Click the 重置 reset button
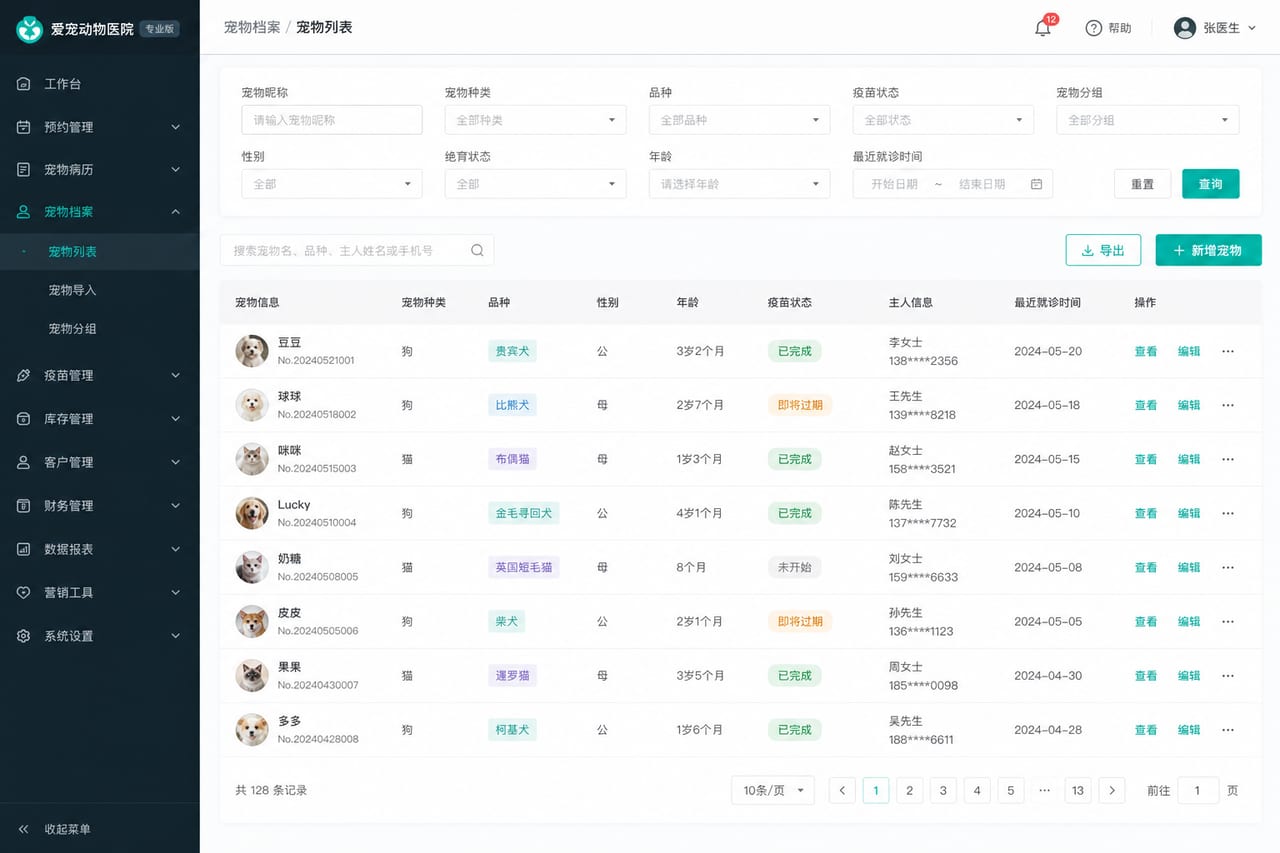The height and width of the screenshot is (853, 1280). tap(1143, 184)
